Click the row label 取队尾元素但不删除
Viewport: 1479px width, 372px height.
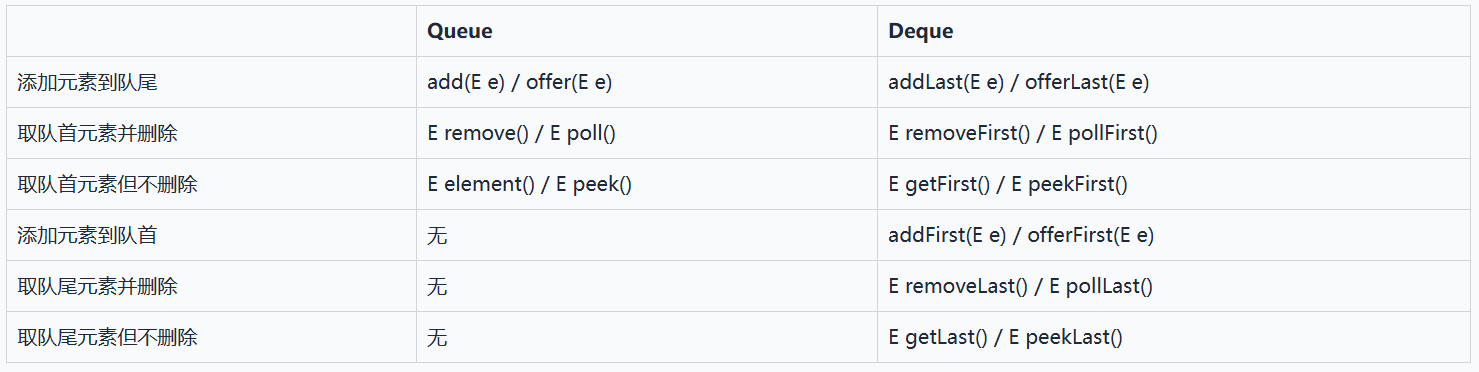[x=211, y=337]
